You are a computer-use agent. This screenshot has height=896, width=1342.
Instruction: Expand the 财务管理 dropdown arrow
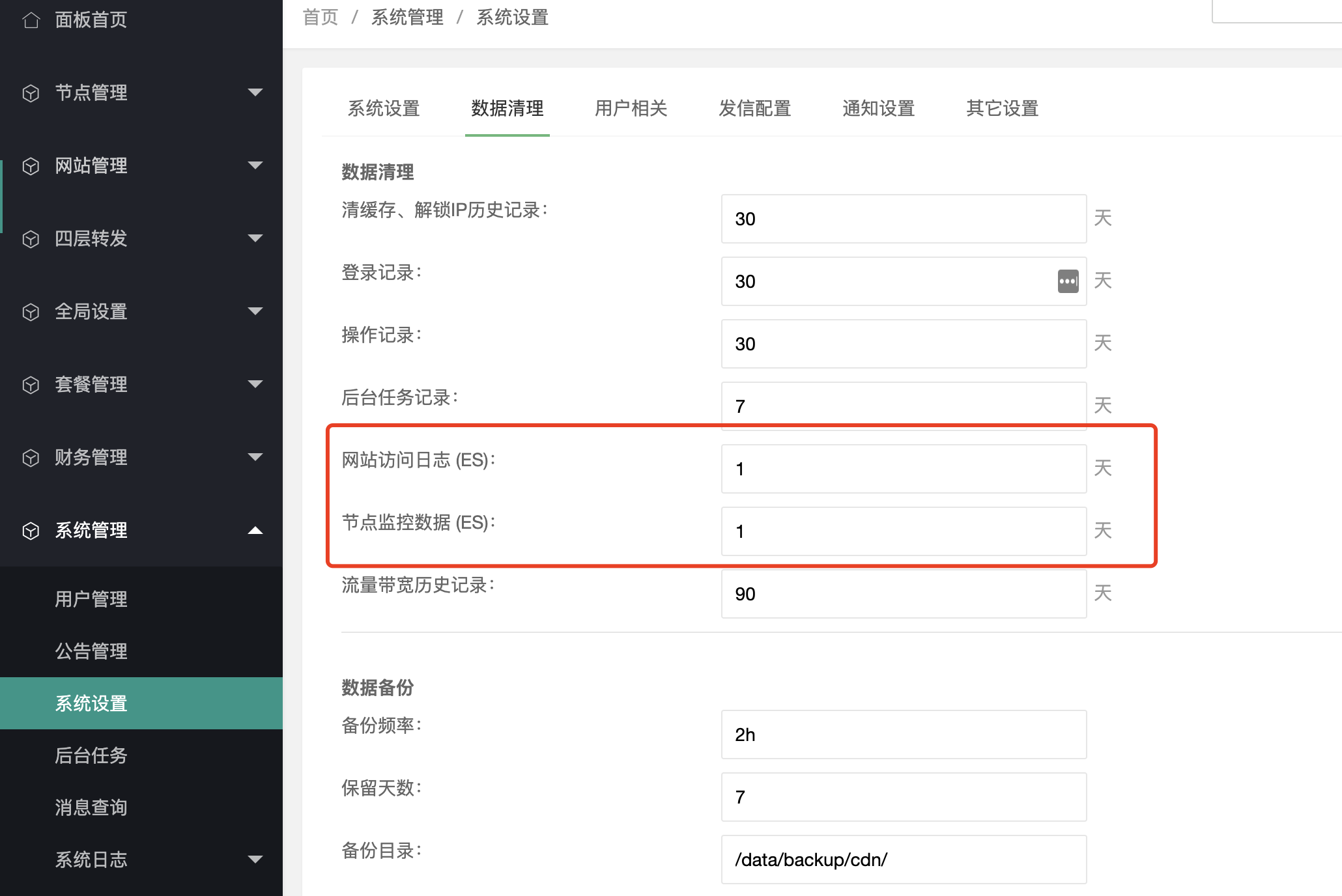click(x=255, y=457)
